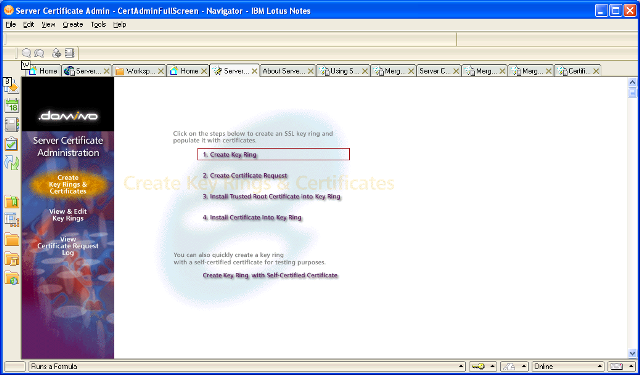The image size is (640, 375).
Task: Expand the status message history arrow
Action: click(x=461, y=366)
